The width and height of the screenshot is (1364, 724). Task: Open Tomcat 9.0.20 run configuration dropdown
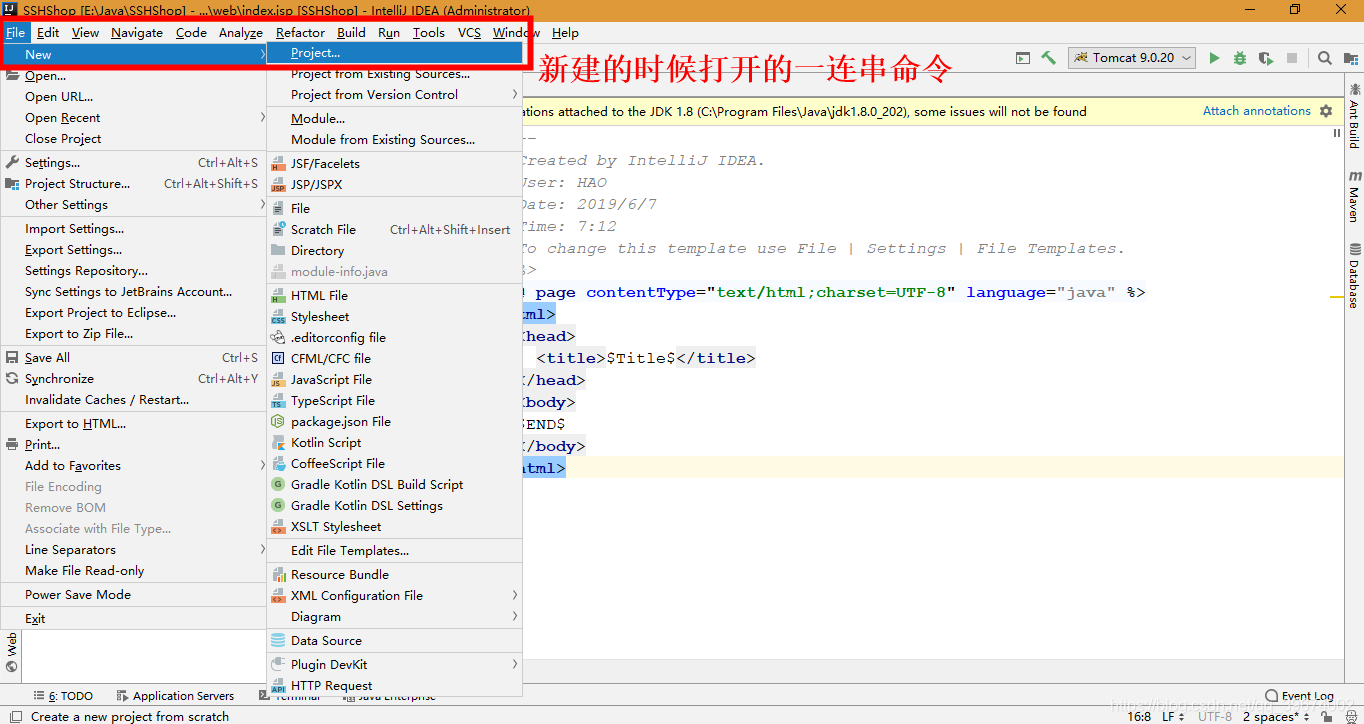tap(1131, 58)
